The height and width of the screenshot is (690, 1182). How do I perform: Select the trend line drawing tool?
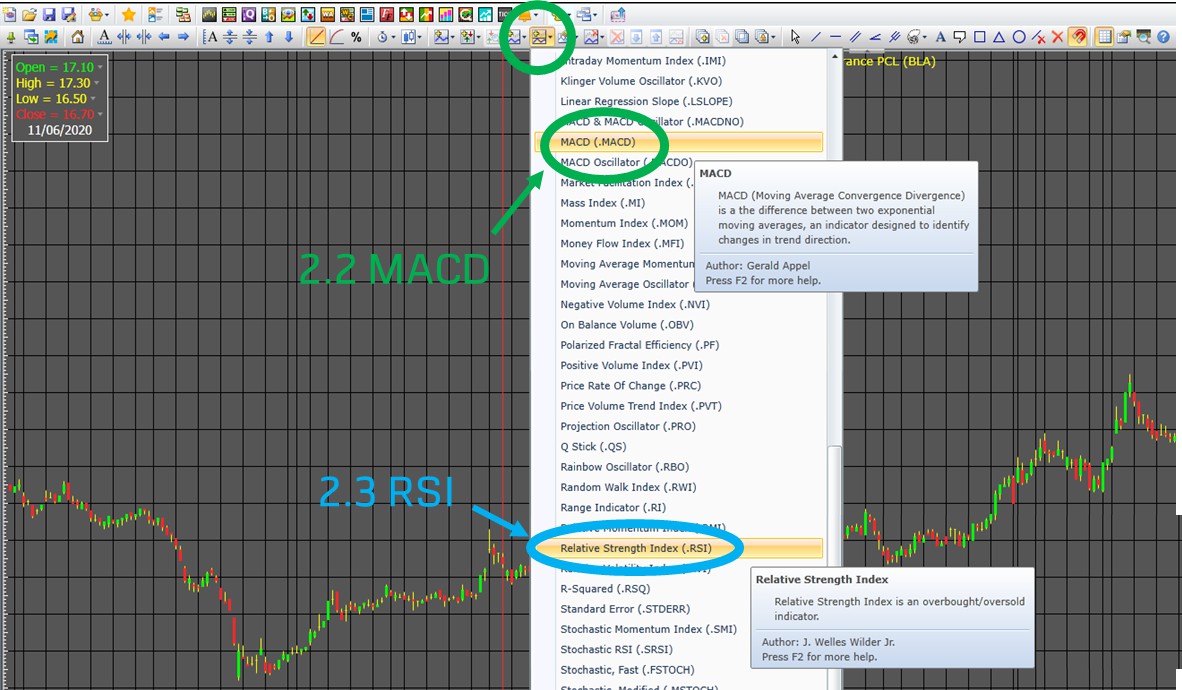pyautogui.click(x=815, y=37)
